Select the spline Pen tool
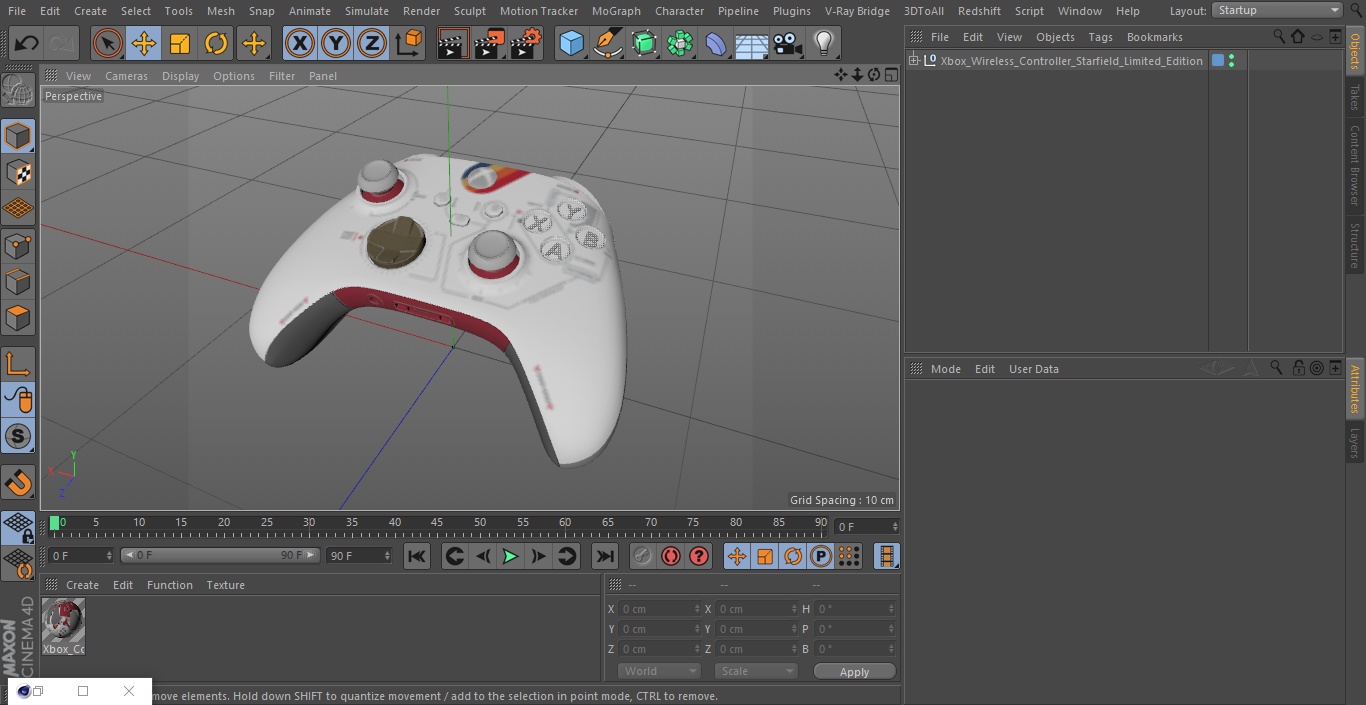 [x=607, y=44]
